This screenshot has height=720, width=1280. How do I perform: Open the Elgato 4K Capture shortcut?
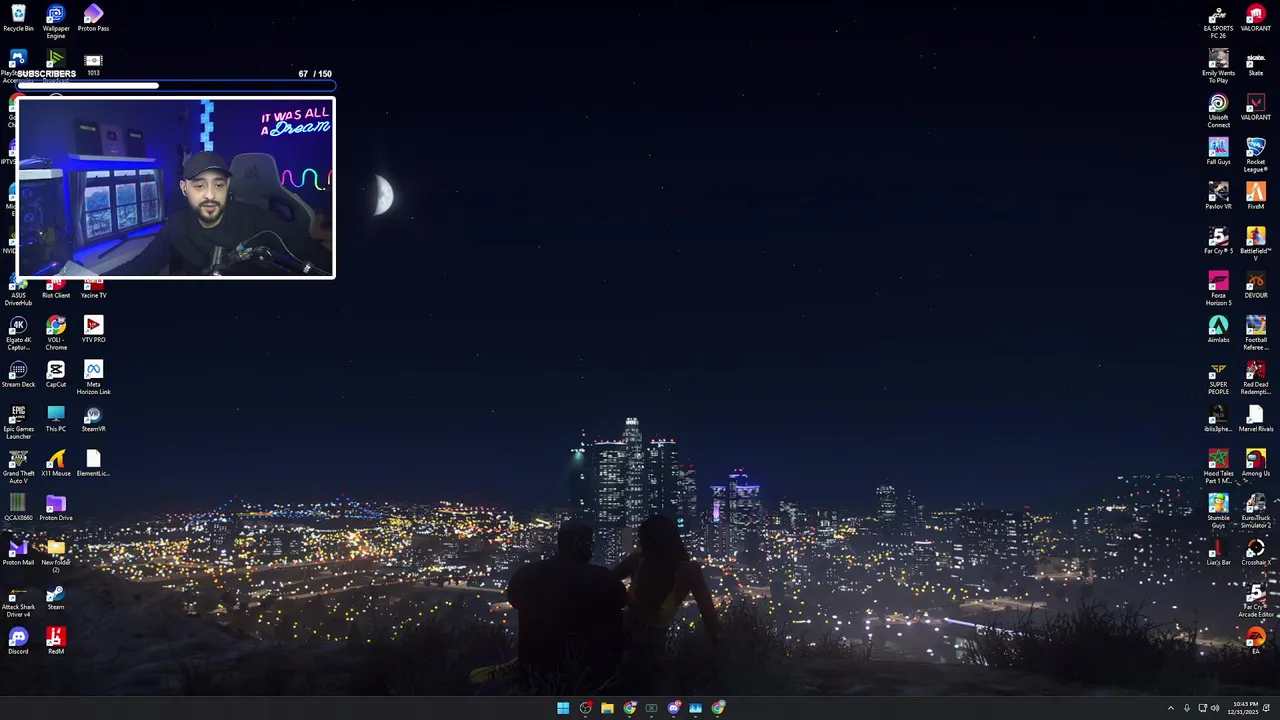tap(18, 333)
